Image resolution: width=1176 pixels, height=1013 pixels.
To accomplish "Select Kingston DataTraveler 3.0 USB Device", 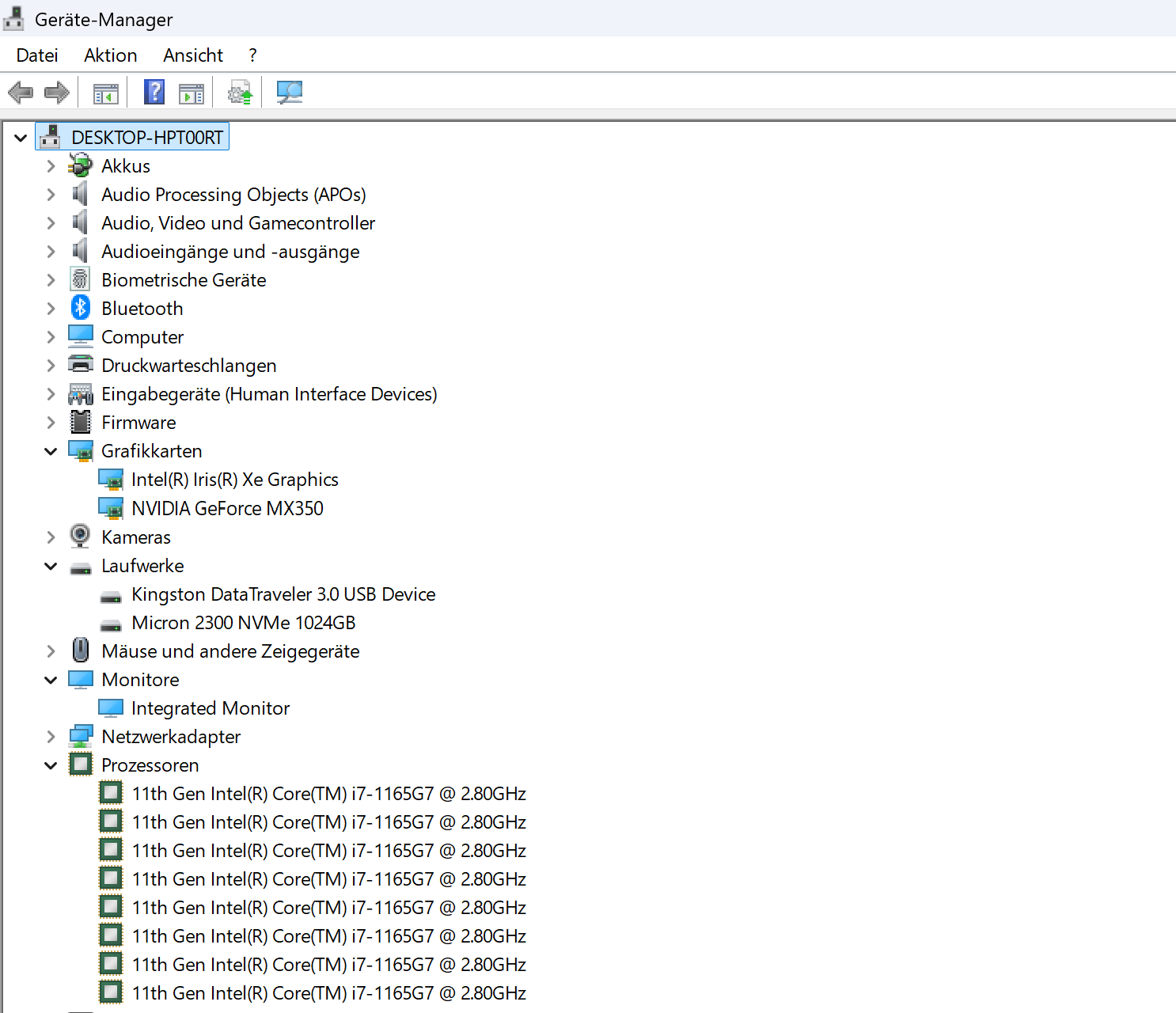I will click(283, 594).
